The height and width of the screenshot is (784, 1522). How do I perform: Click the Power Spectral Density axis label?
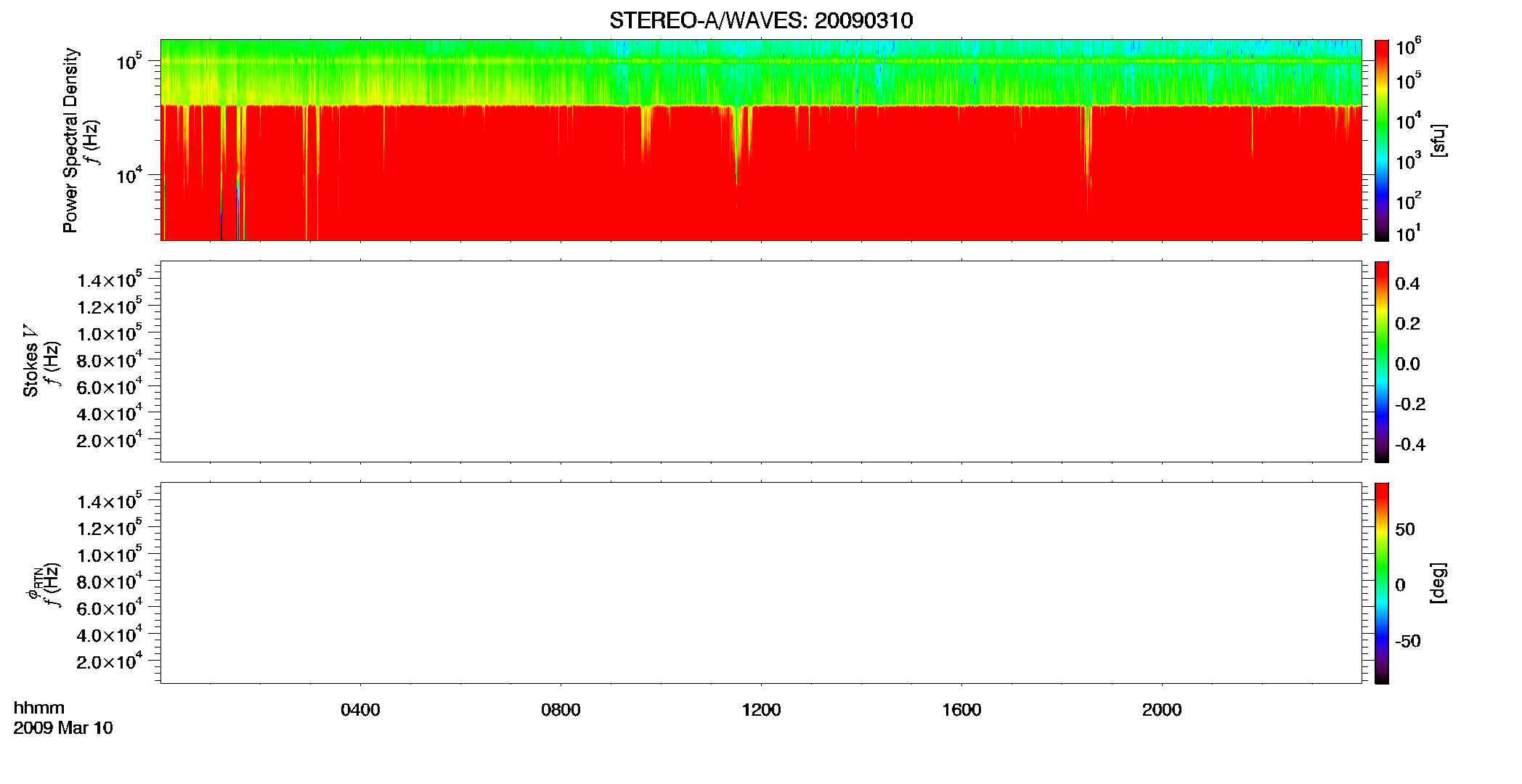(x=70, y=140)
